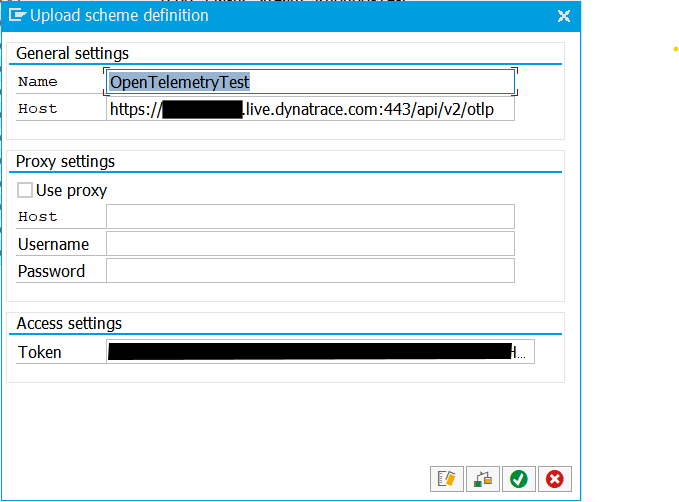Close the Upload scheme definition dialog
Viewport: 679px width, 502px height.
click(564, 16)
